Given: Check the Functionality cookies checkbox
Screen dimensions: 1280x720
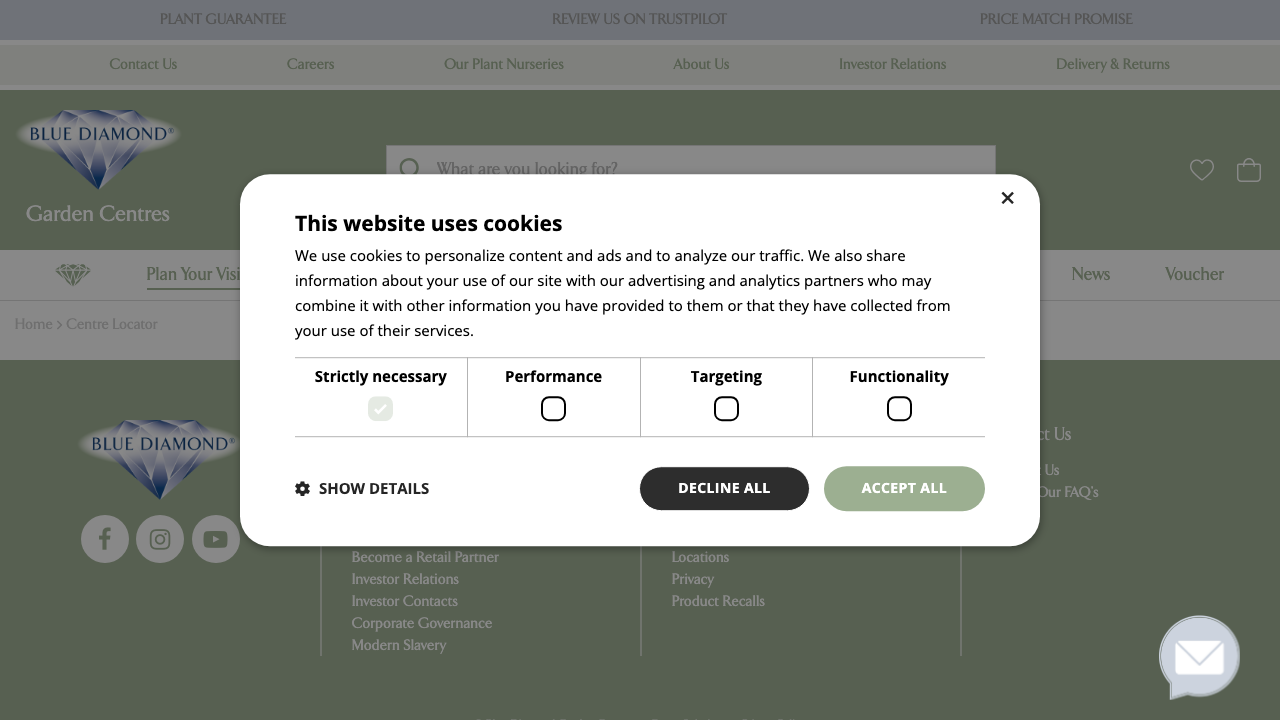Looking at the screenshot, I should pyautogui.click(x=899, y=409).
